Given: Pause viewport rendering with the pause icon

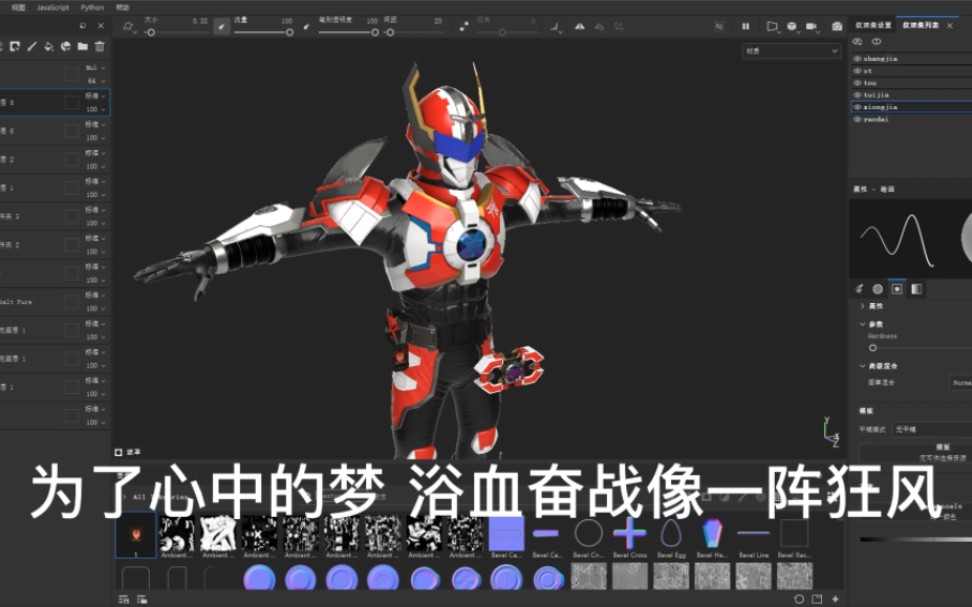Looking at the screenshot, I should [745, 26].
